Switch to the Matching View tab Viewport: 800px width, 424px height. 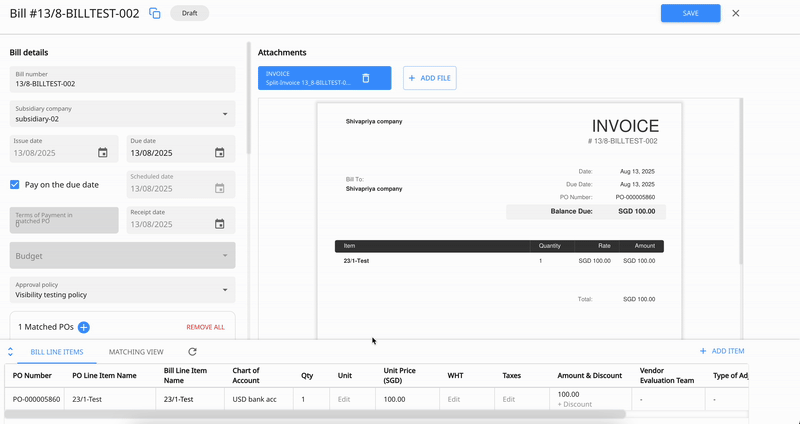pos(136,352)
